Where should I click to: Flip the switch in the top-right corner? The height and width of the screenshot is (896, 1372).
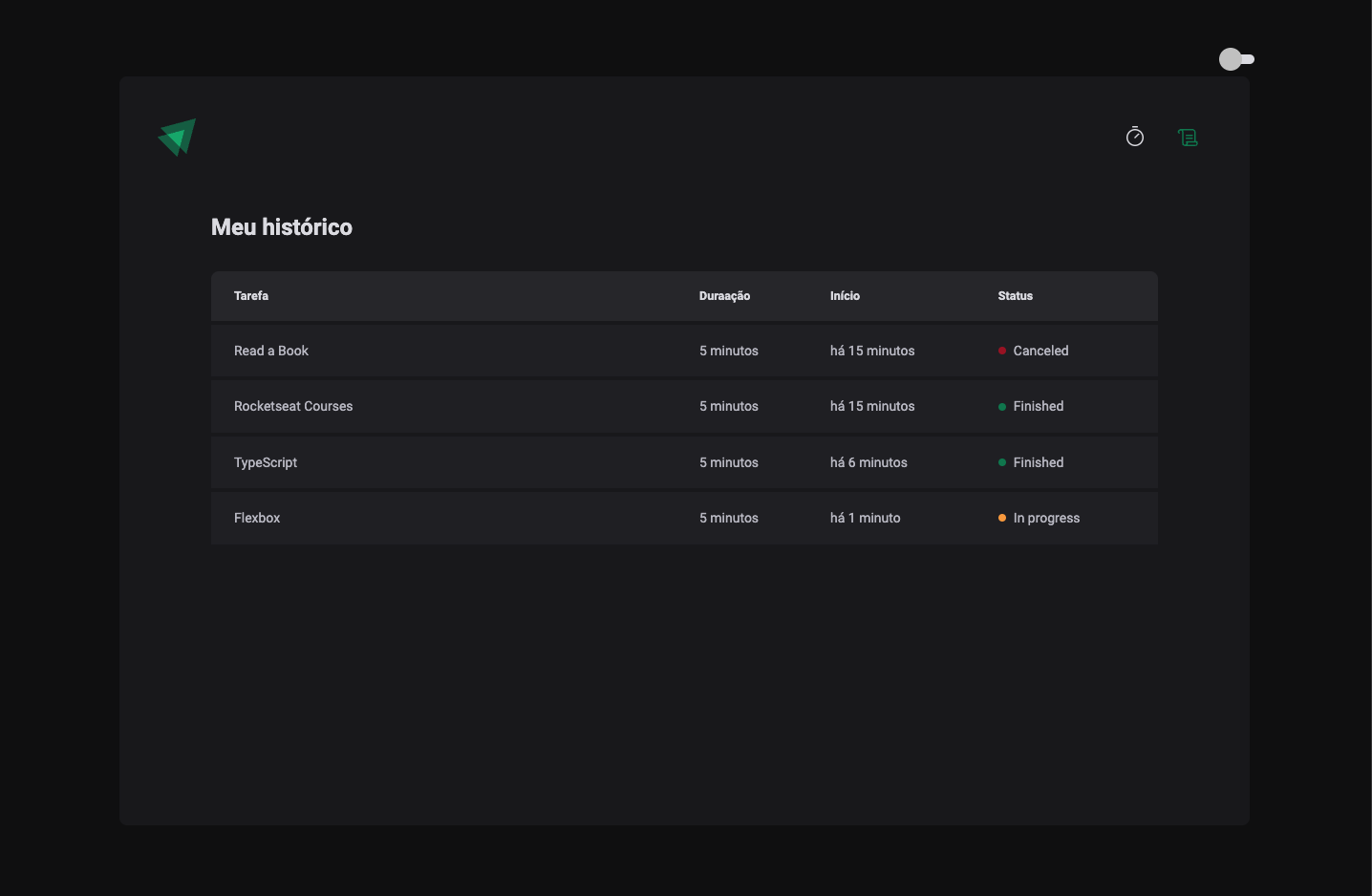click(1236, 59)
